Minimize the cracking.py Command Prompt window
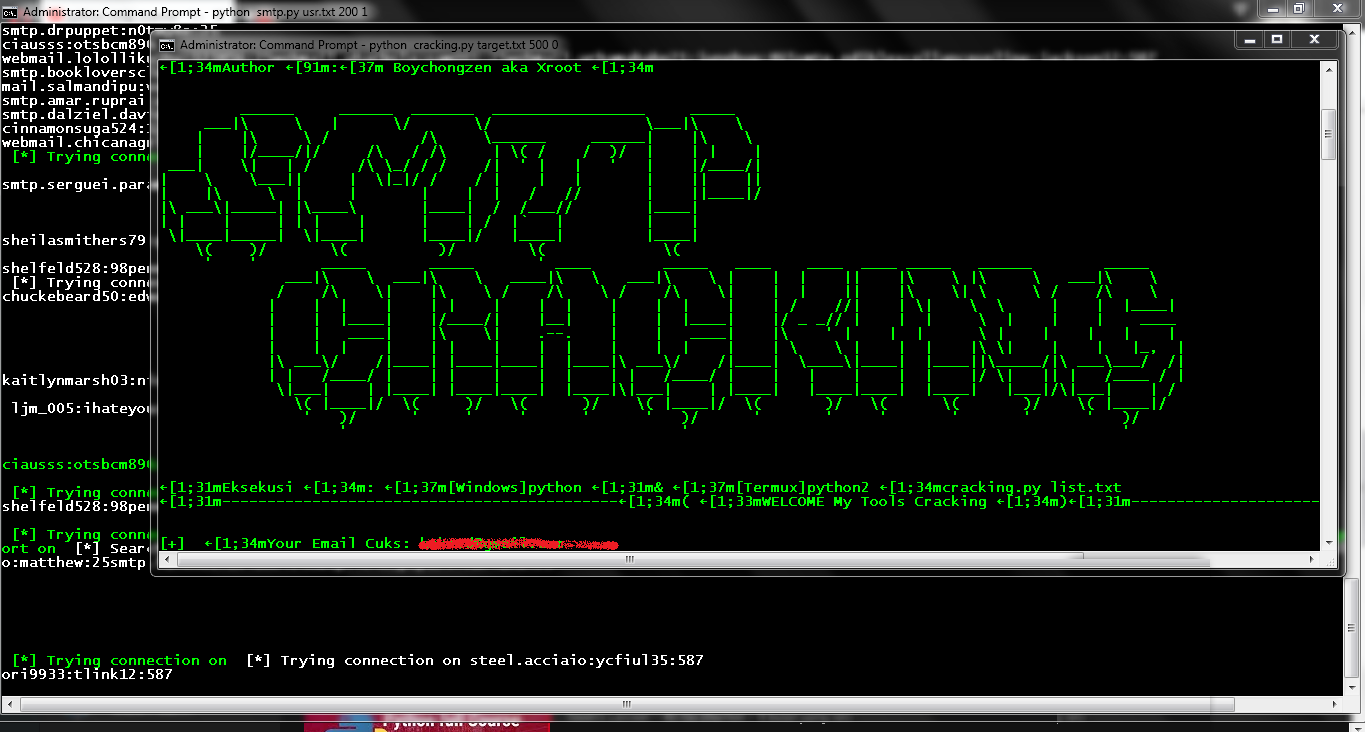The height and width of the screenshot is (732, 1365). tap(1250, 39)
